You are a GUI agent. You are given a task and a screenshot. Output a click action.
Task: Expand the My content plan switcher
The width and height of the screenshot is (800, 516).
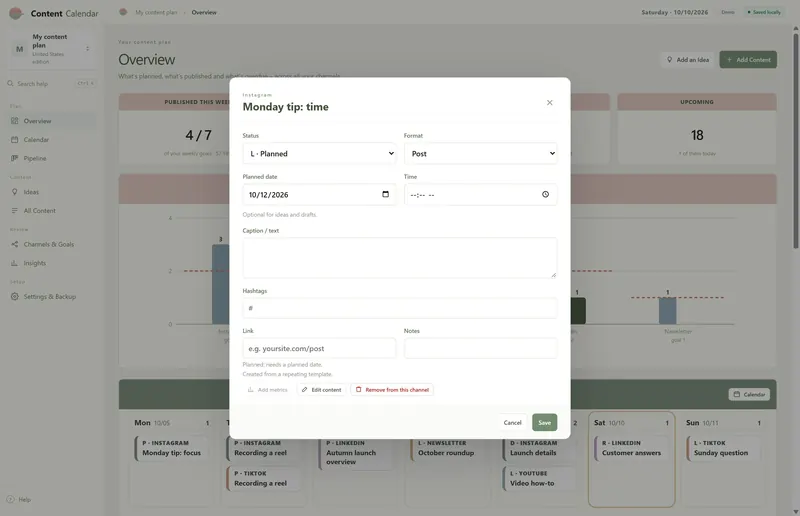(x=52, y=49)
